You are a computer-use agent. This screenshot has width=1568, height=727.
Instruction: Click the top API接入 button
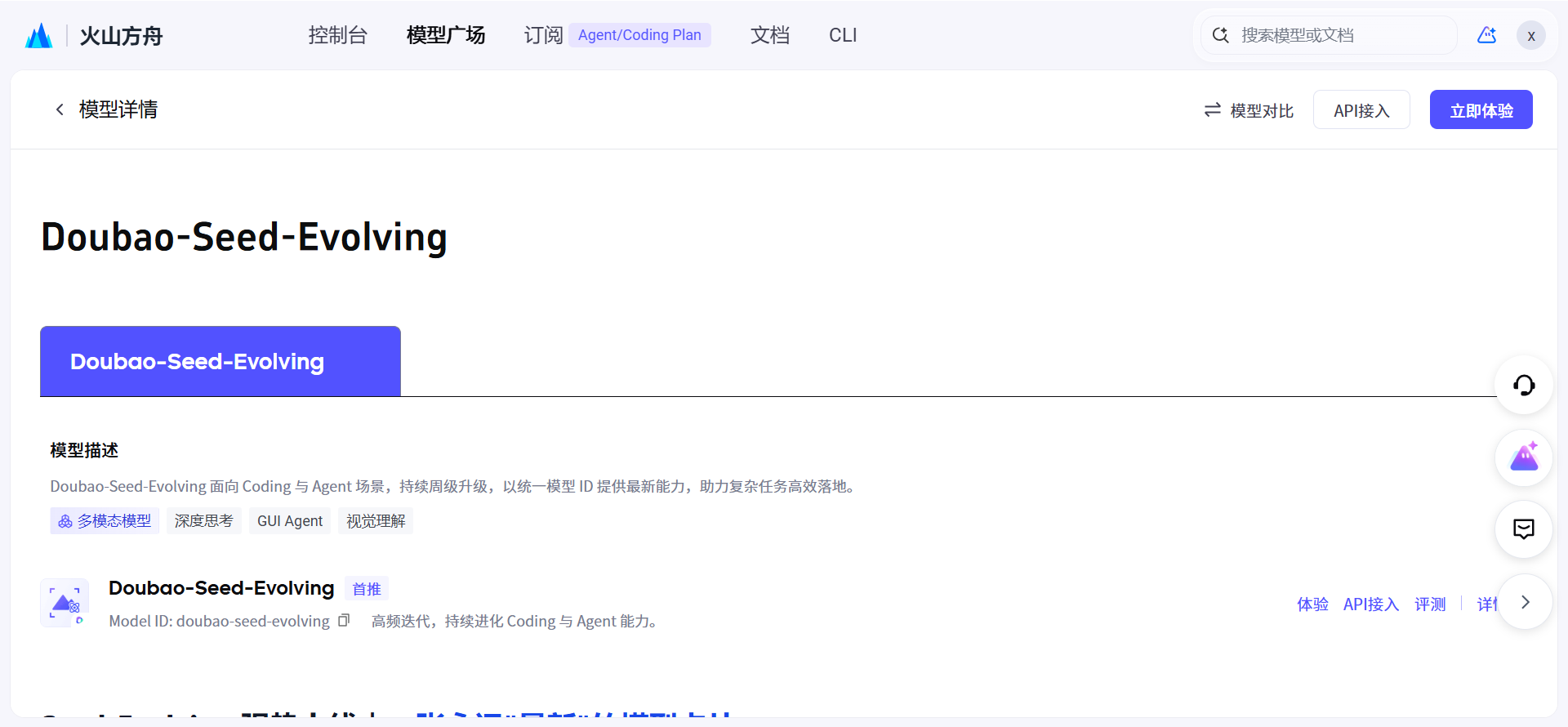(x=1361, y=109)
